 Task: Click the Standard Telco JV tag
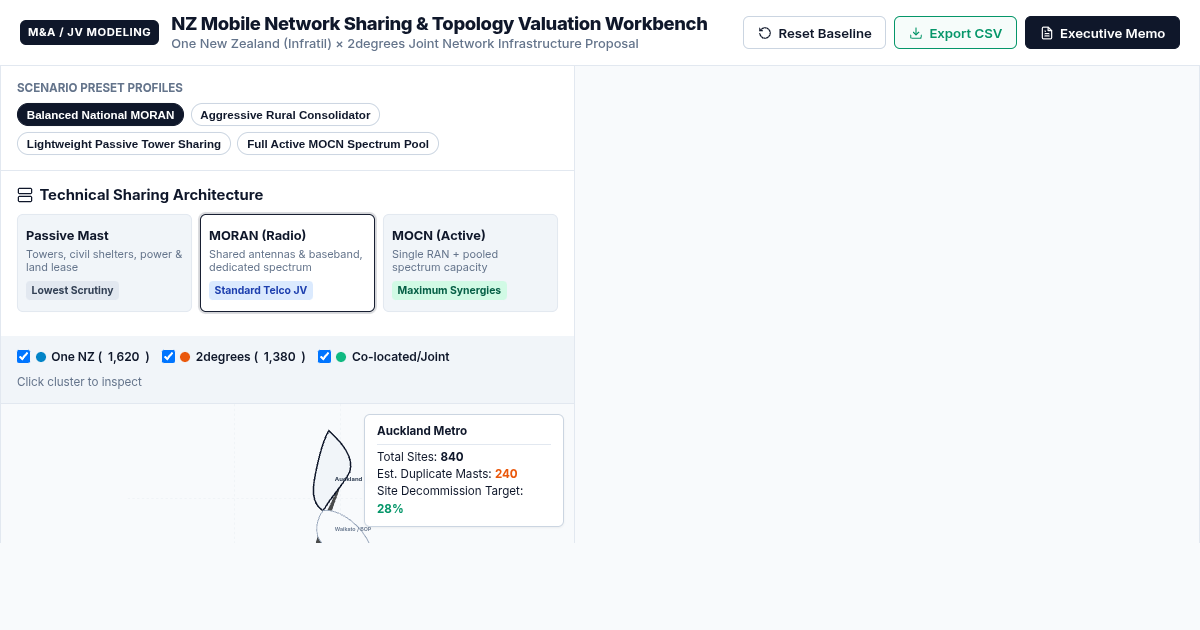click(261, 291)
